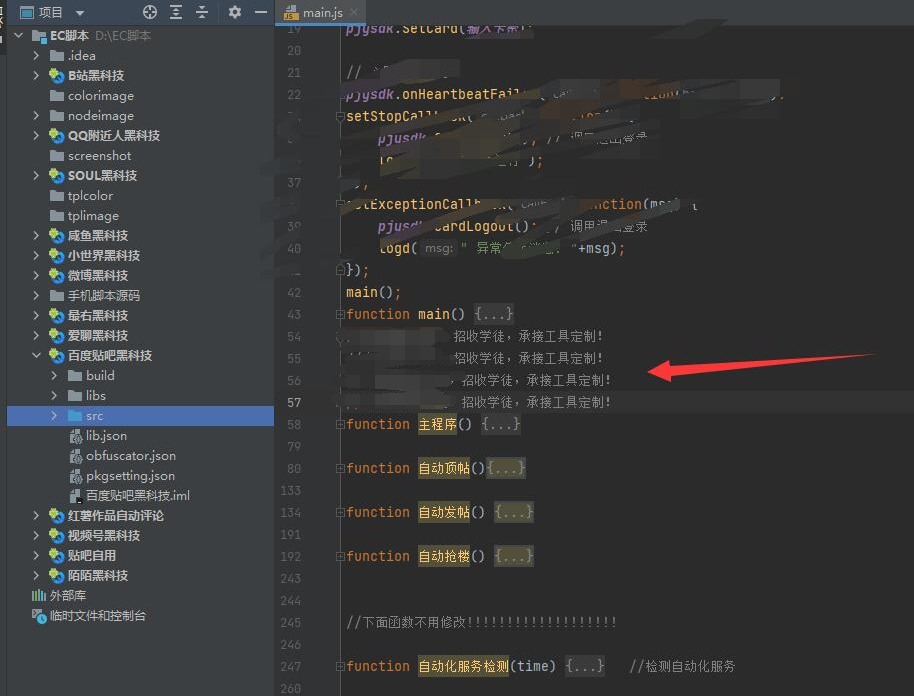Click the 自动化服务检测 function name
The height and width of the screenshot is (696, 914).
pyautogui.click(x=463, y=666)
